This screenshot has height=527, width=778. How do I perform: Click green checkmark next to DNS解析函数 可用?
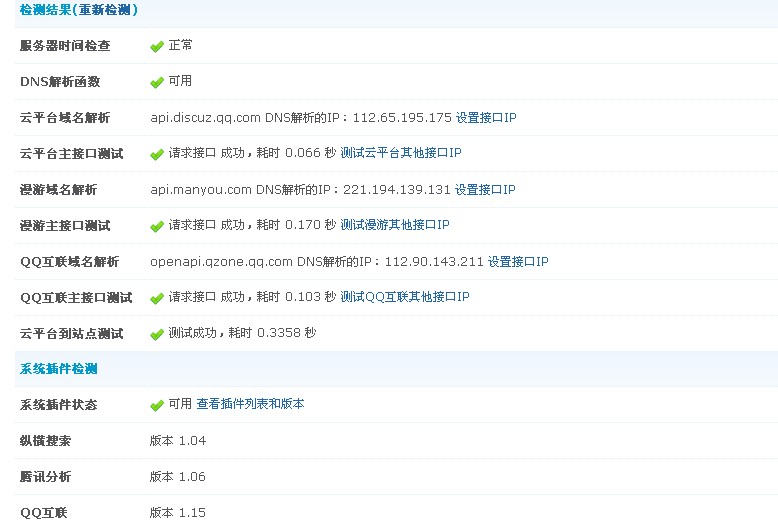(157, 82)
